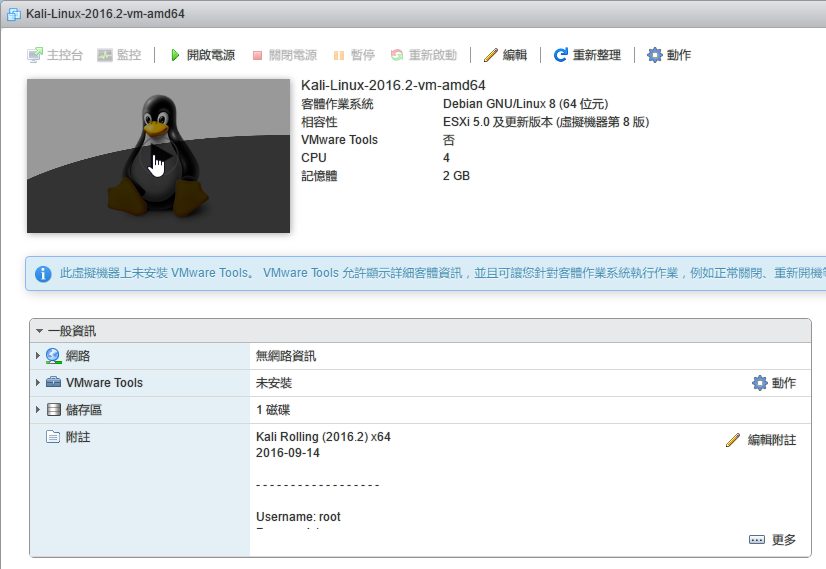Click the 附註 notes icon
Screen dimensions: 826x569
53,437
